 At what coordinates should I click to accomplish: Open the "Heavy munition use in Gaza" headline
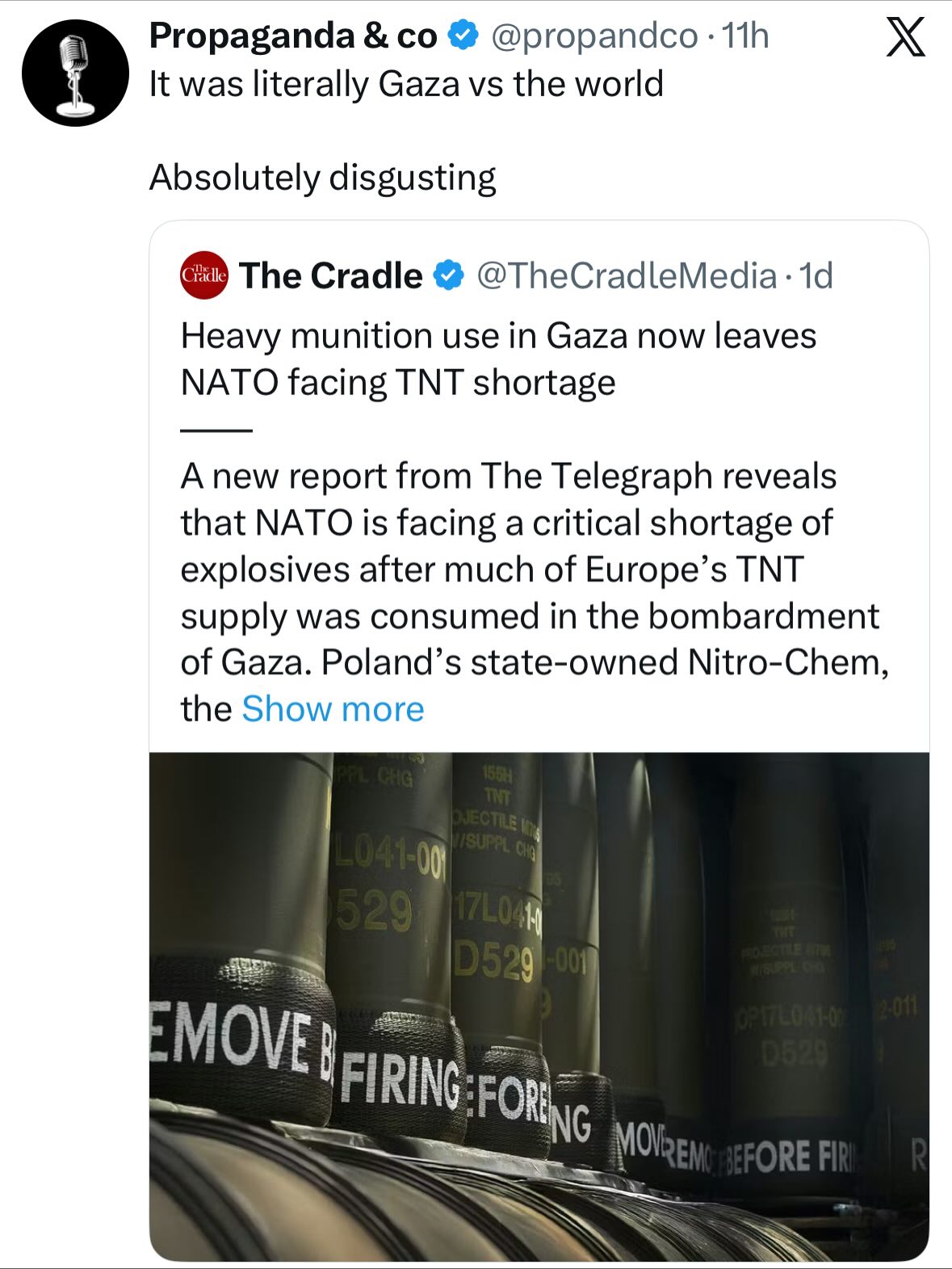pyautogui.click(x=498, y=359)
